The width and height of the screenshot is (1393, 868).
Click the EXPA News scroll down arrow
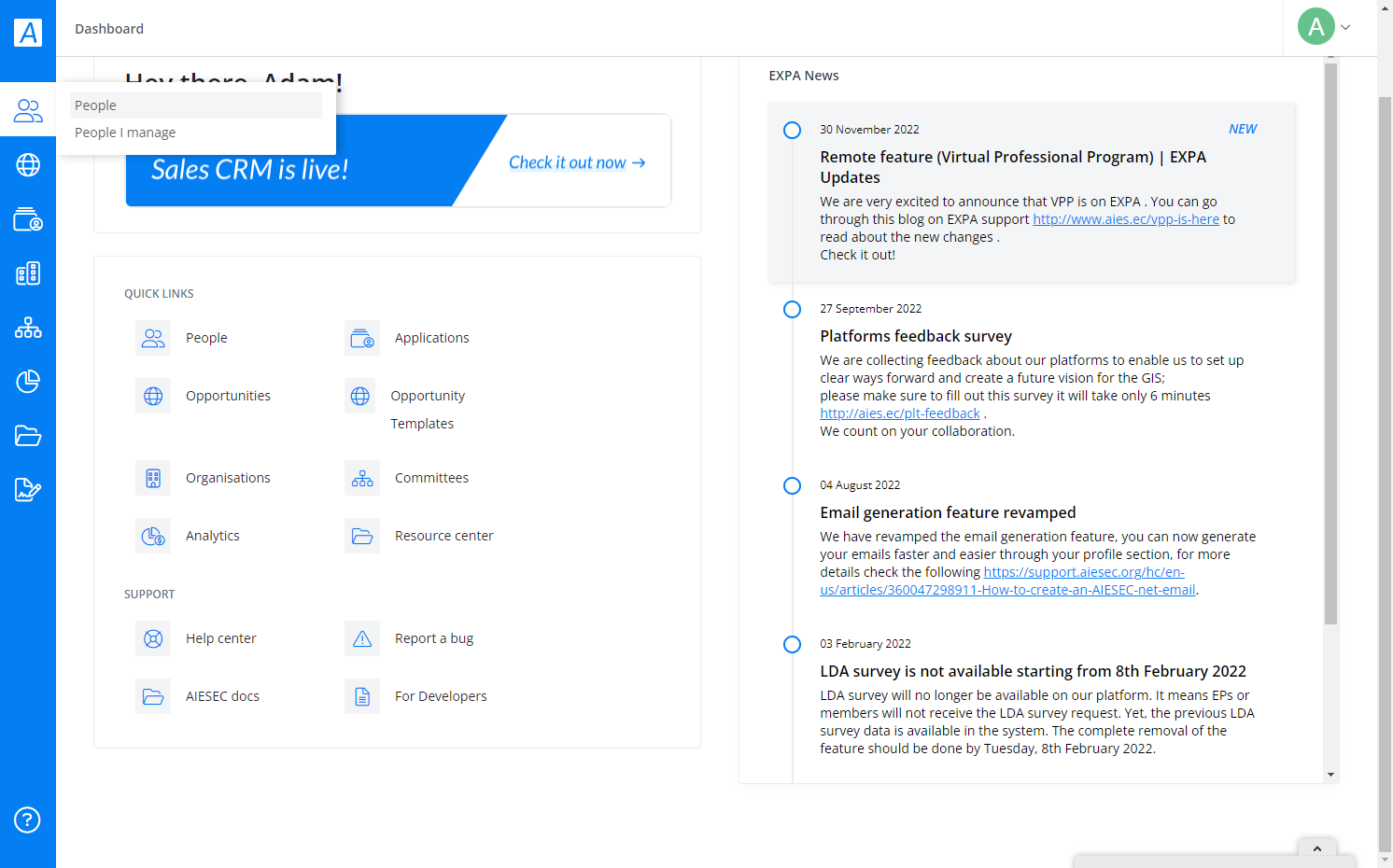click(1330, 775)
